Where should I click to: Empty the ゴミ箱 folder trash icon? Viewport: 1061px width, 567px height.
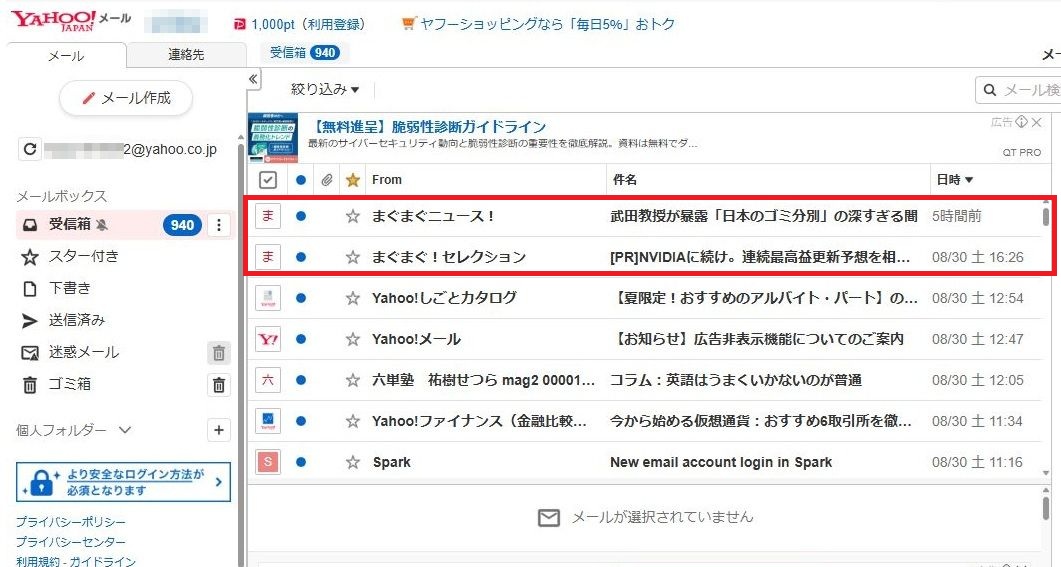219,385
